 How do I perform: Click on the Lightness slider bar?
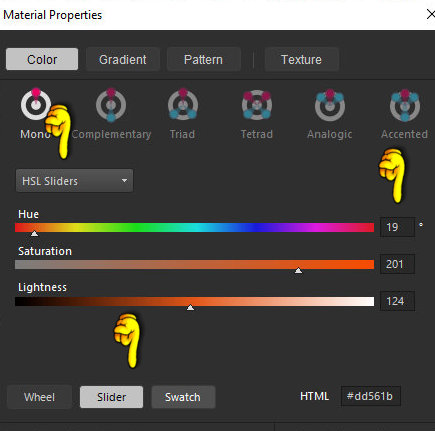[x=194, y=301]
